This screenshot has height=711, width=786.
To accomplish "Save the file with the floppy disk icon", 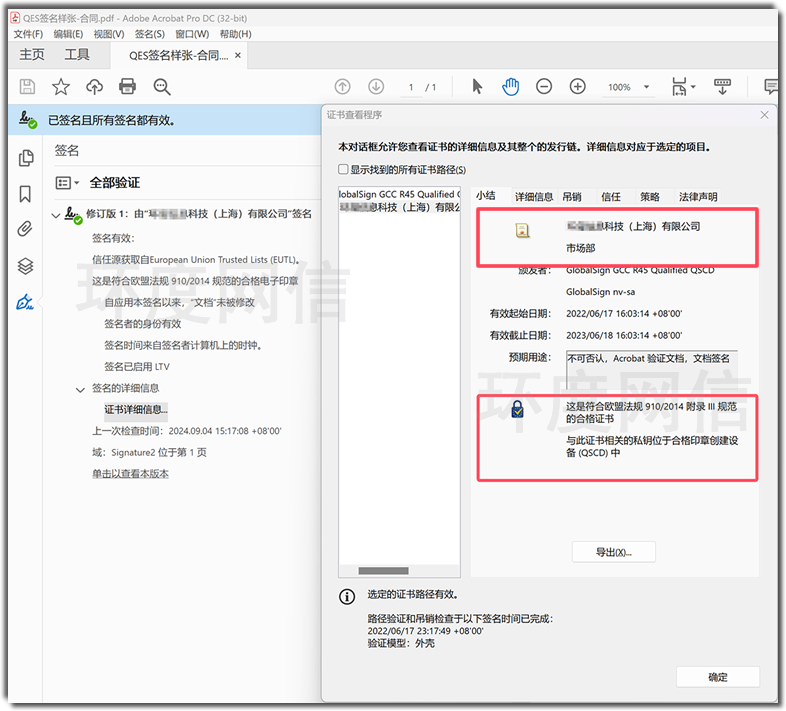I will [x=27, y=87].
